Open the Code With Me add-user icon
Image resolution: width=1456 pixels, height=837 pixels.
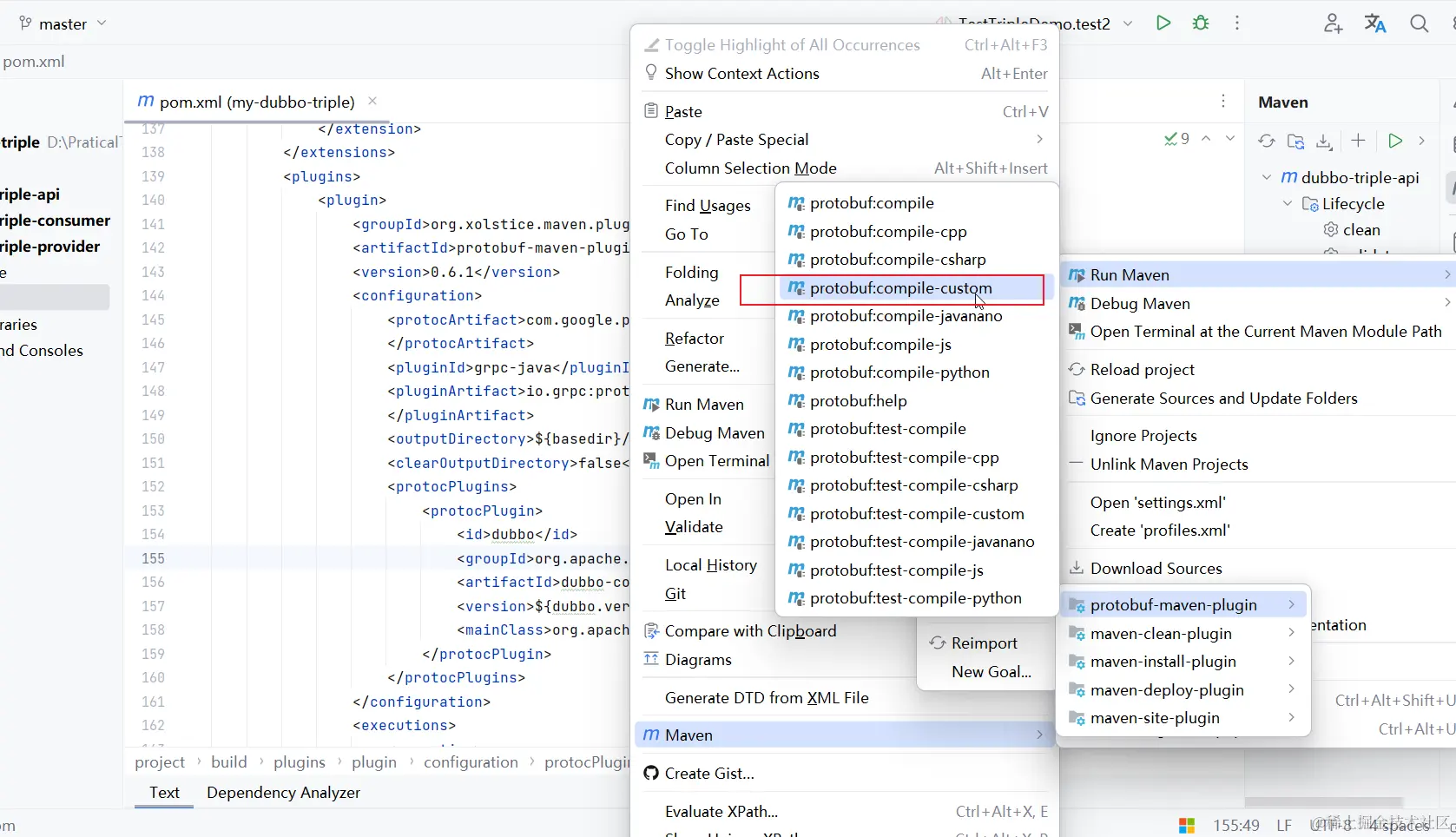[1333, 23]
